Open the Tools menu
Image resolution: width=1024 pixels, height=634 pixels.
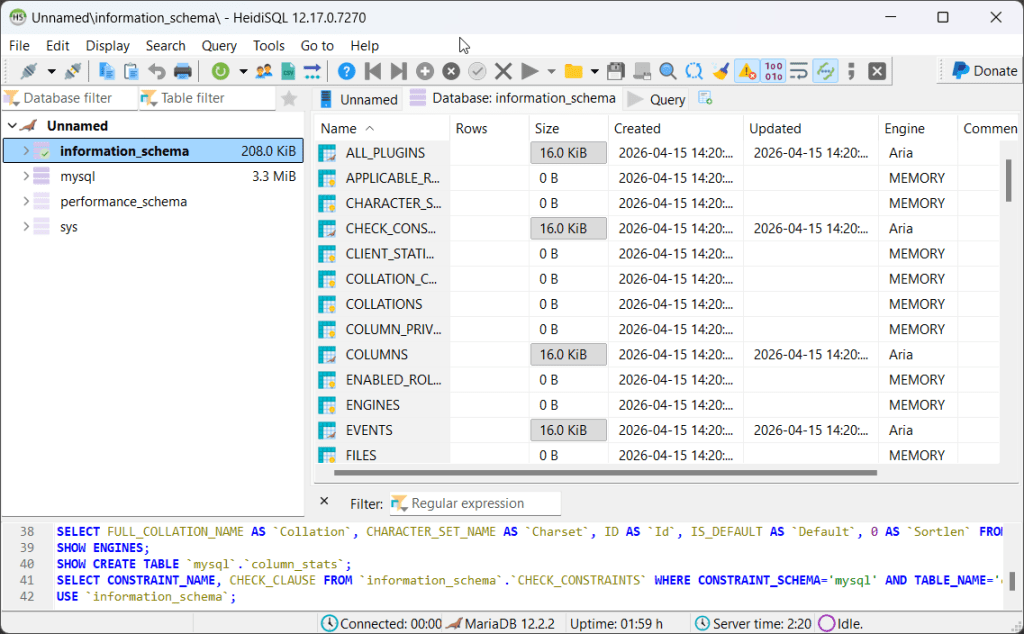[268, 45]
